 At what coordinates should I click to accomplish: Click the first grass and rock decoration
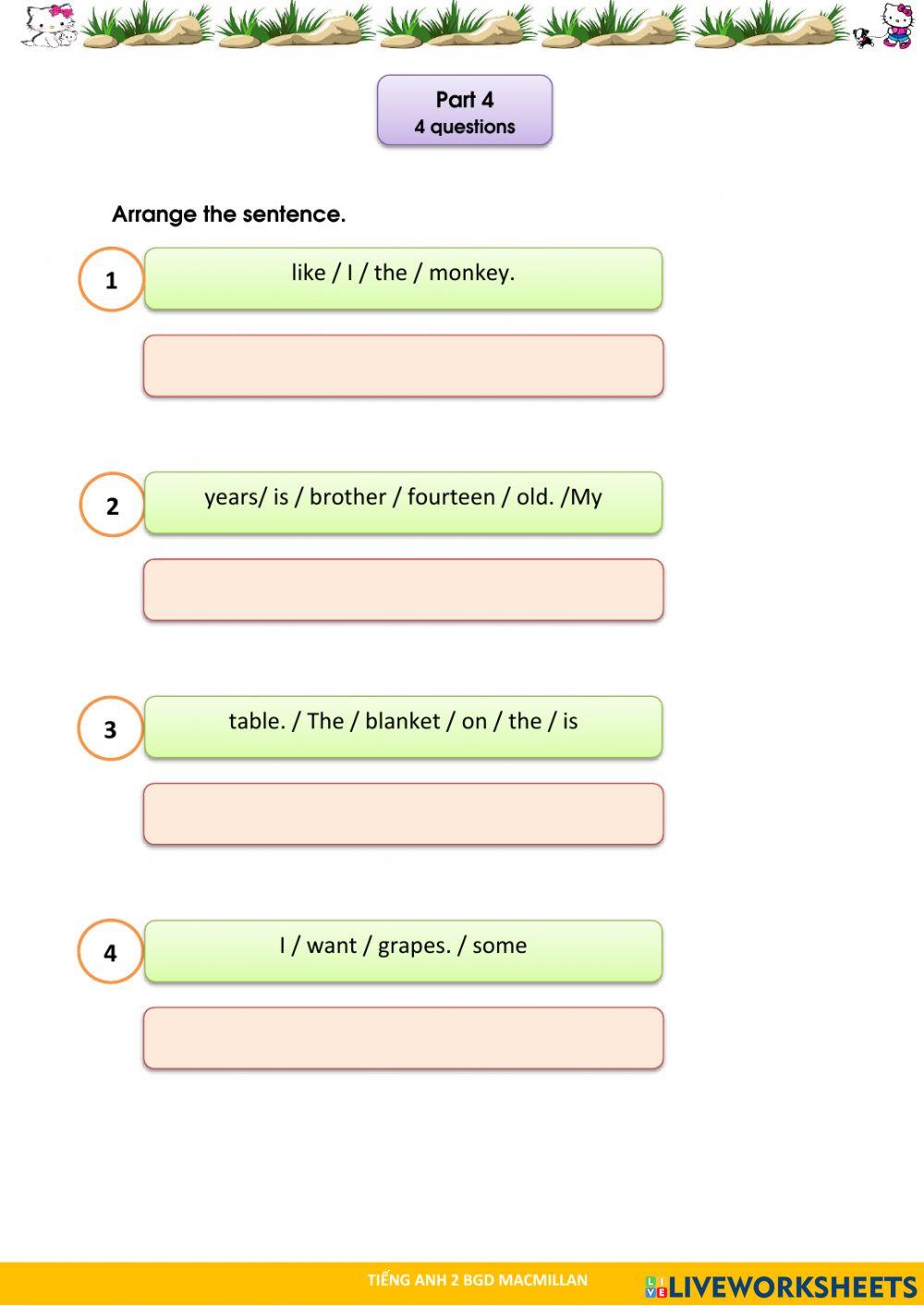tap(146, 25)
